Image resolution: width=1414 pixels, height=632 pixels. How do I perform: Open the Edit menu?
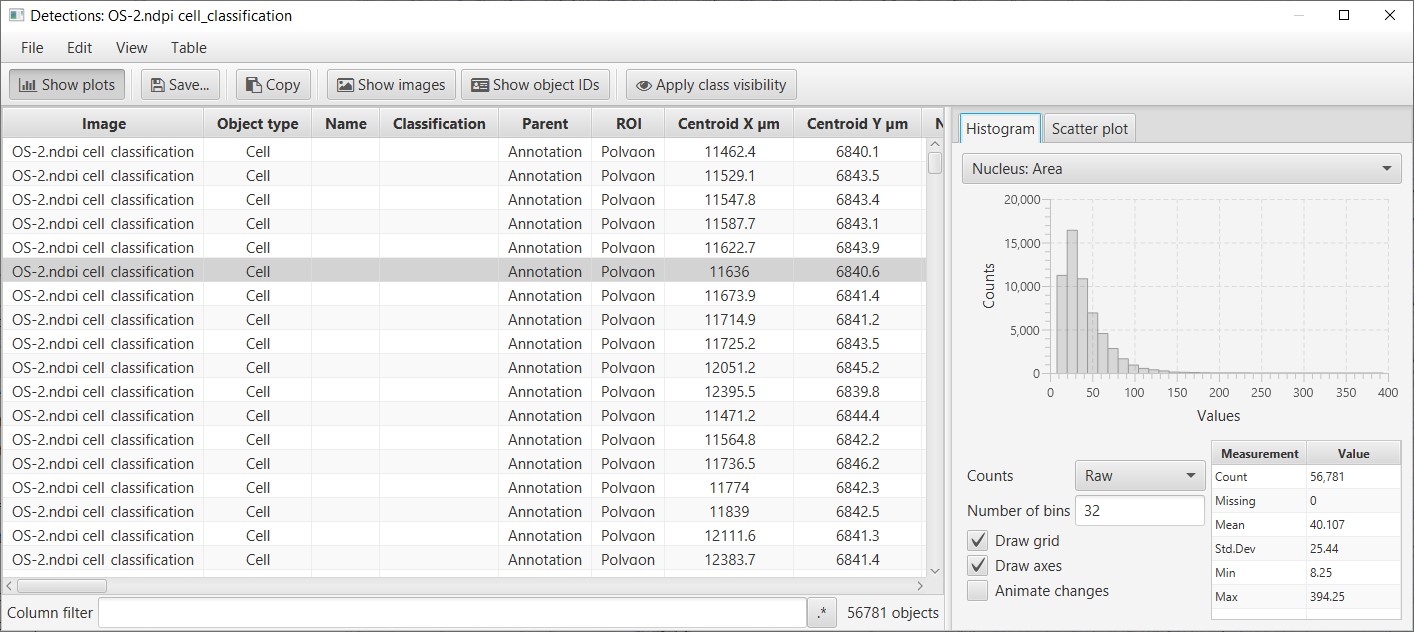pyautogui.click(x=80, y=48)
